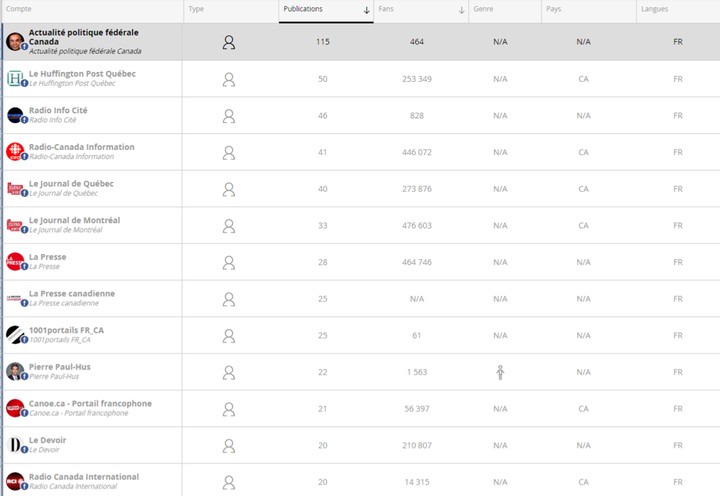Open the Radio Info Cité avatar
720x496 pixels.
15,115
